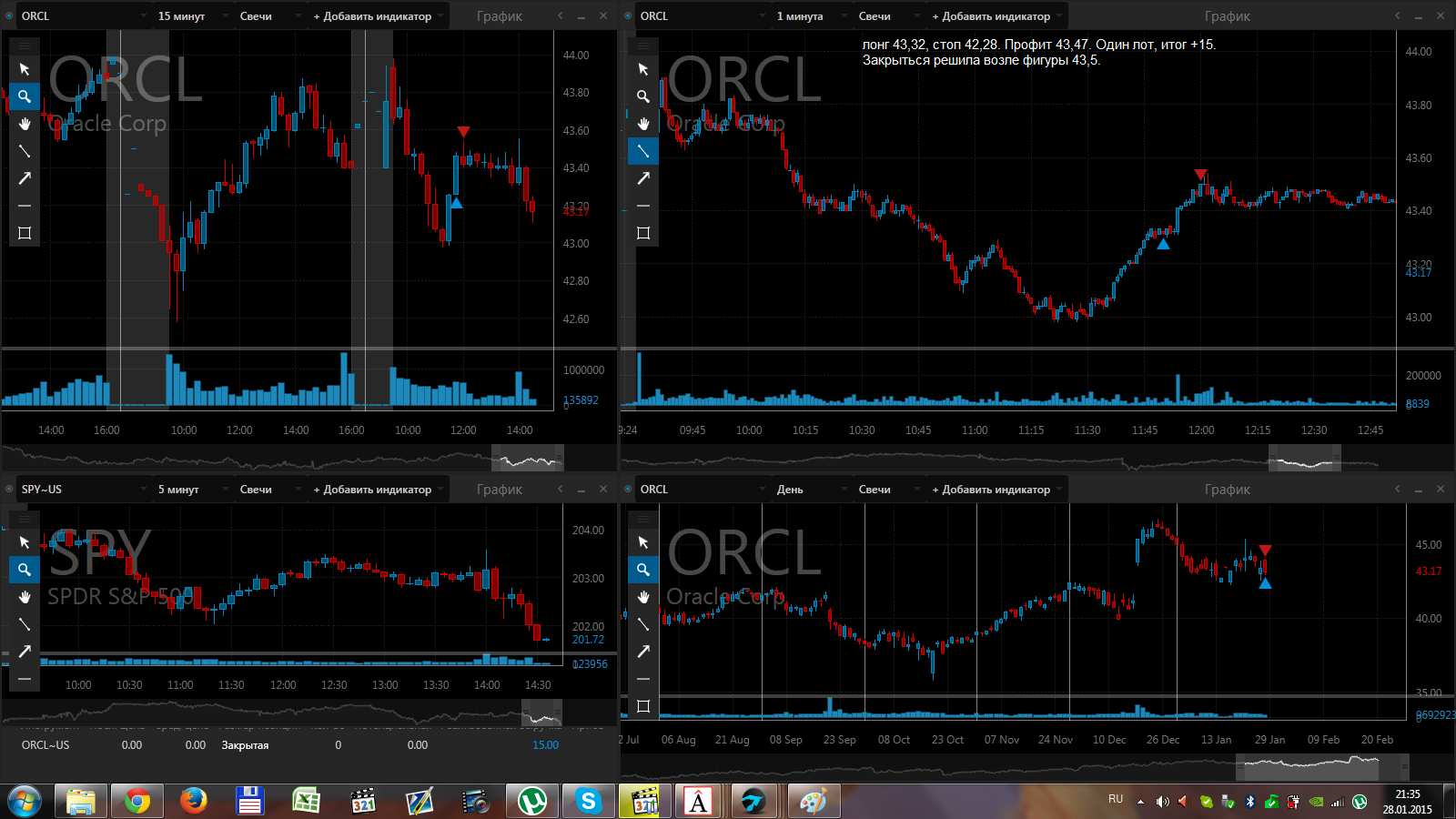This screenshot has height=819, width=1456.
Task: Click RU language indicator in system tray
Action: click(x=1116, y=799)
